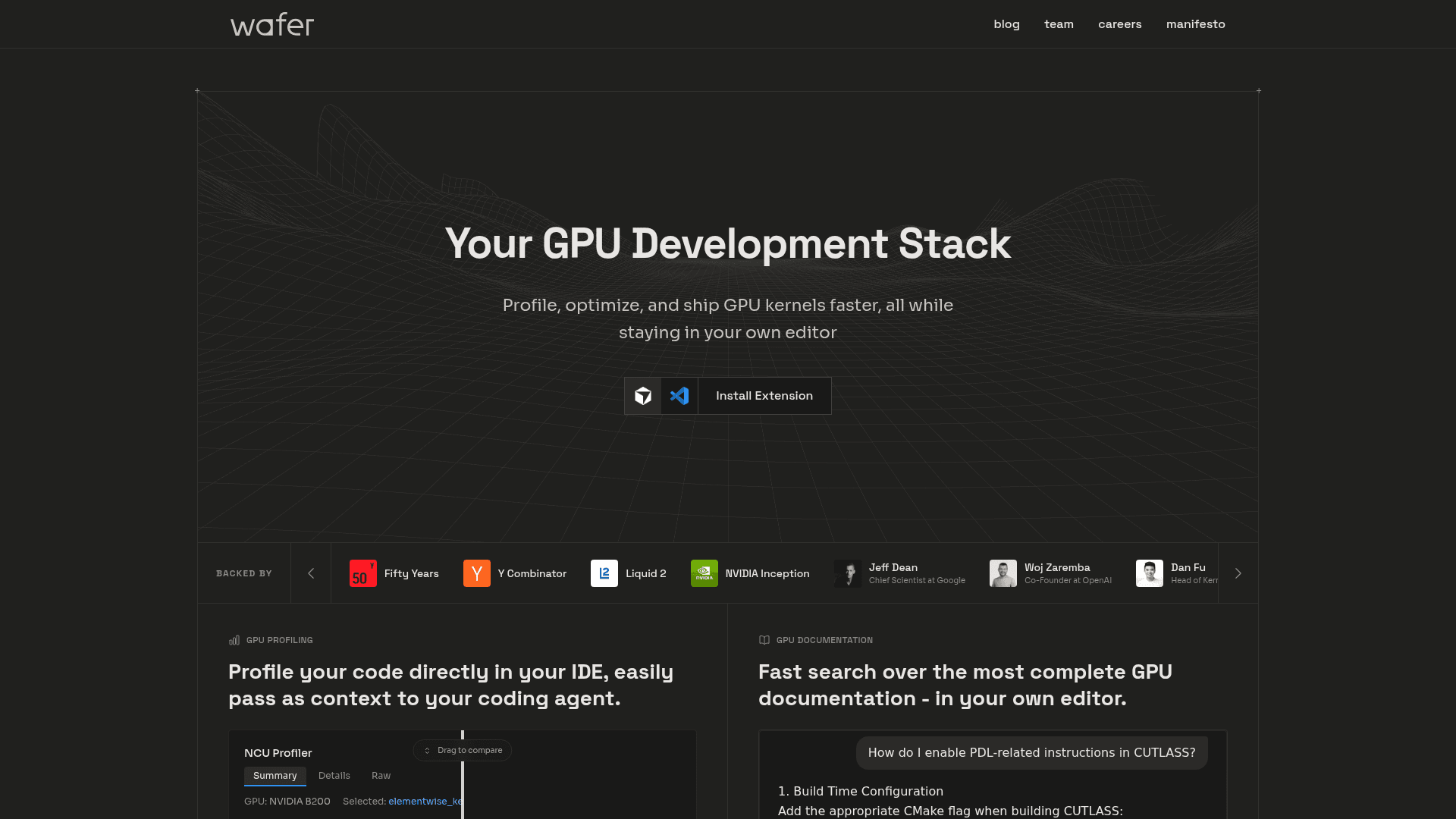
Task: Click the GPU Documentation book icon
Action: (x=764, y=640)
